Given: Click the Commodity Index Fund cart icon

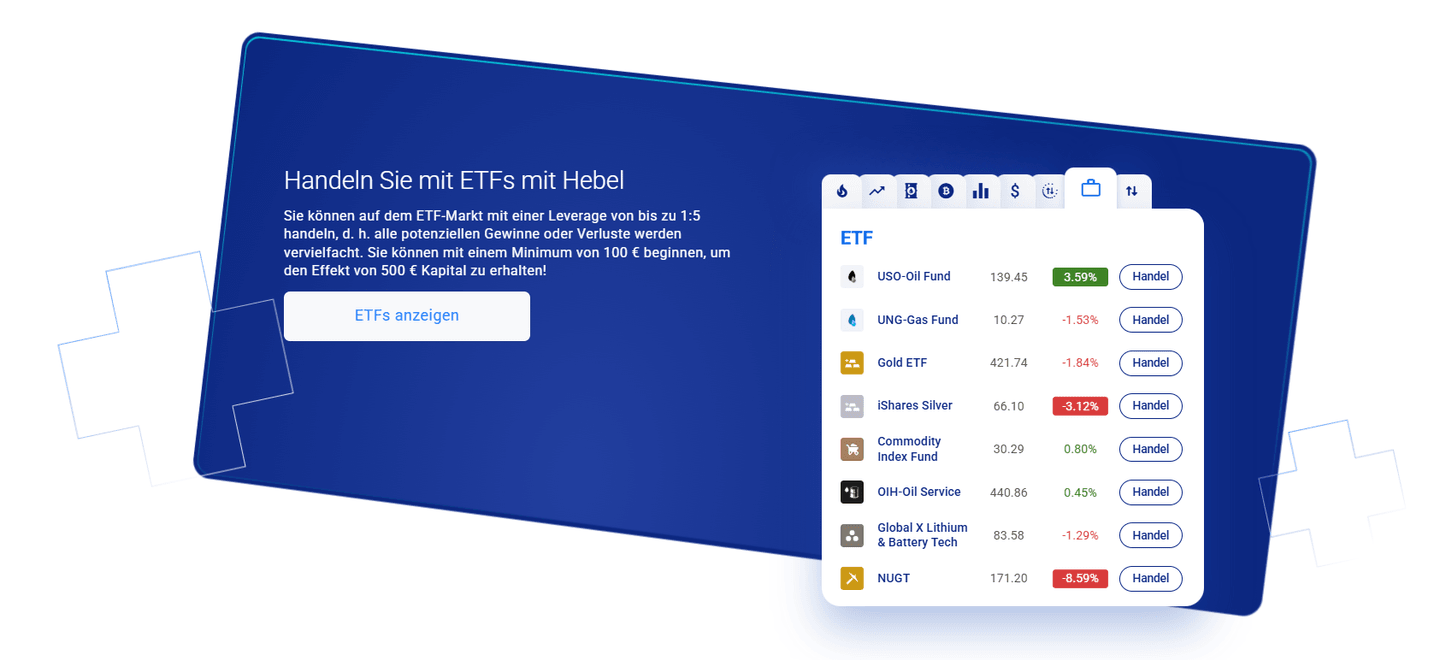Looking at the screenshot, I should (852, 449).
